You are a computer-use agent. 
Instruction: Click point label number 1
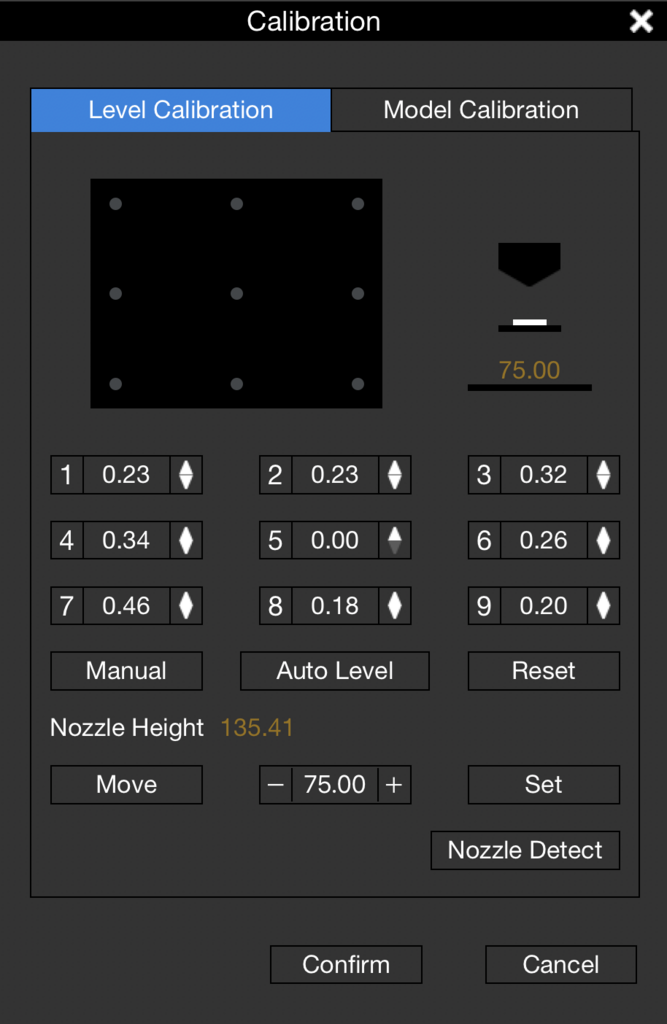click(x=67, y=475)
